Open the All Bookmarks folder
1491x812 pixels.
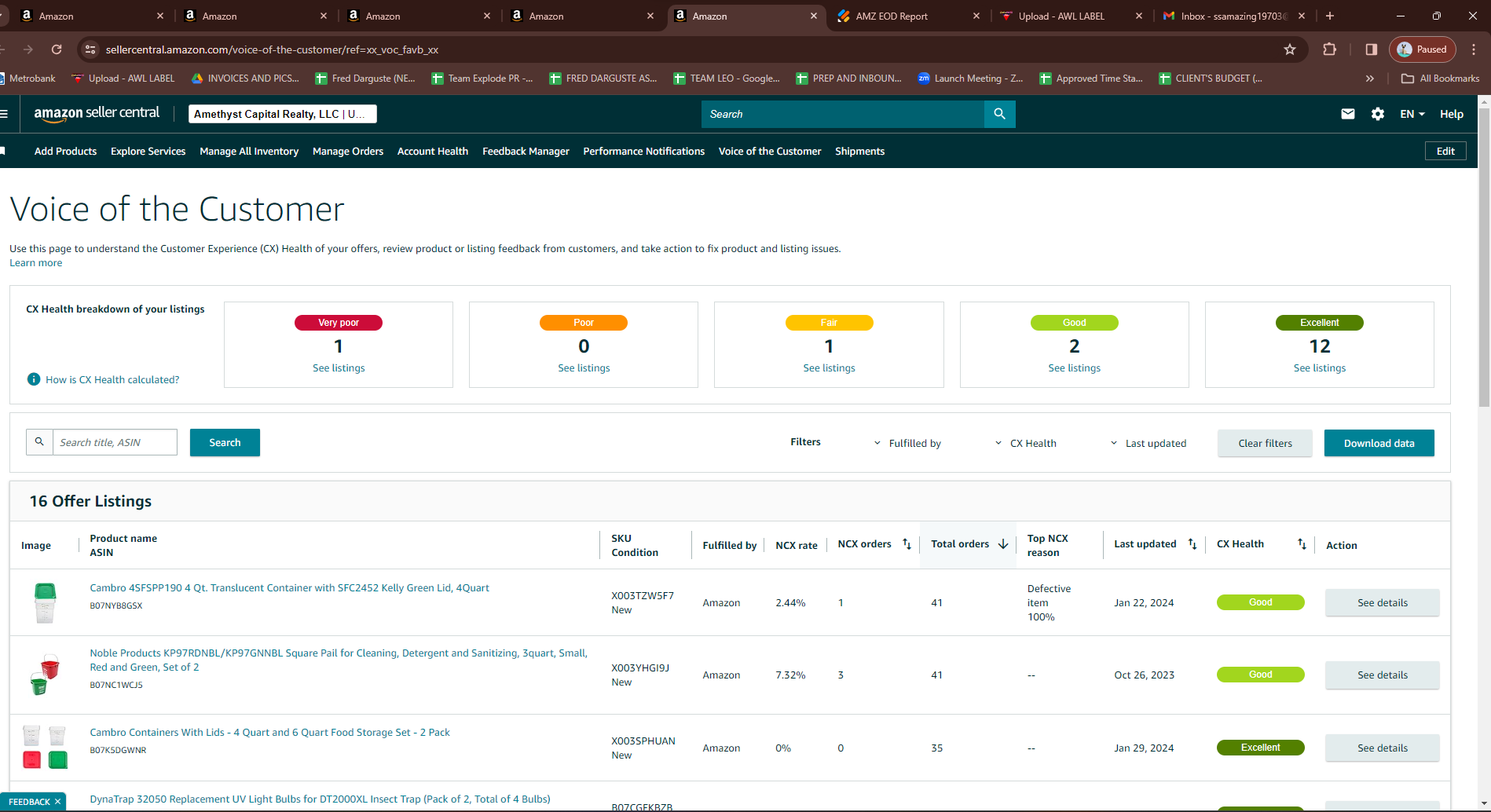[1441, 79]
